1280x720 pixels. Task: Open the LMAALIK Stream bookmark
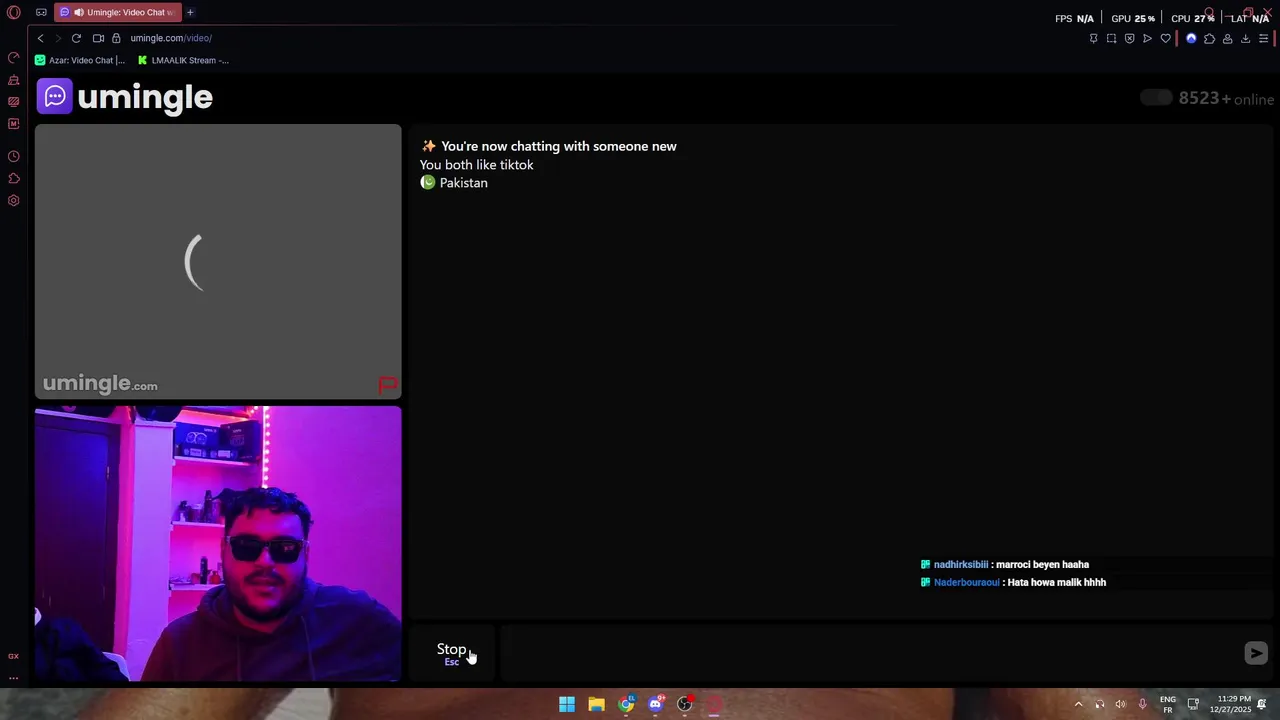coord(183,60)
